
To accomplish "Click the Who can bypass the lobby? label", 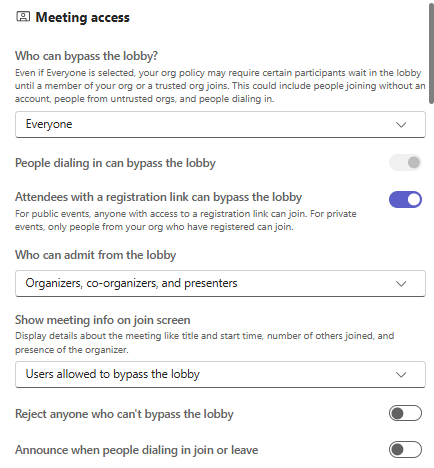I will coord(86,56).
